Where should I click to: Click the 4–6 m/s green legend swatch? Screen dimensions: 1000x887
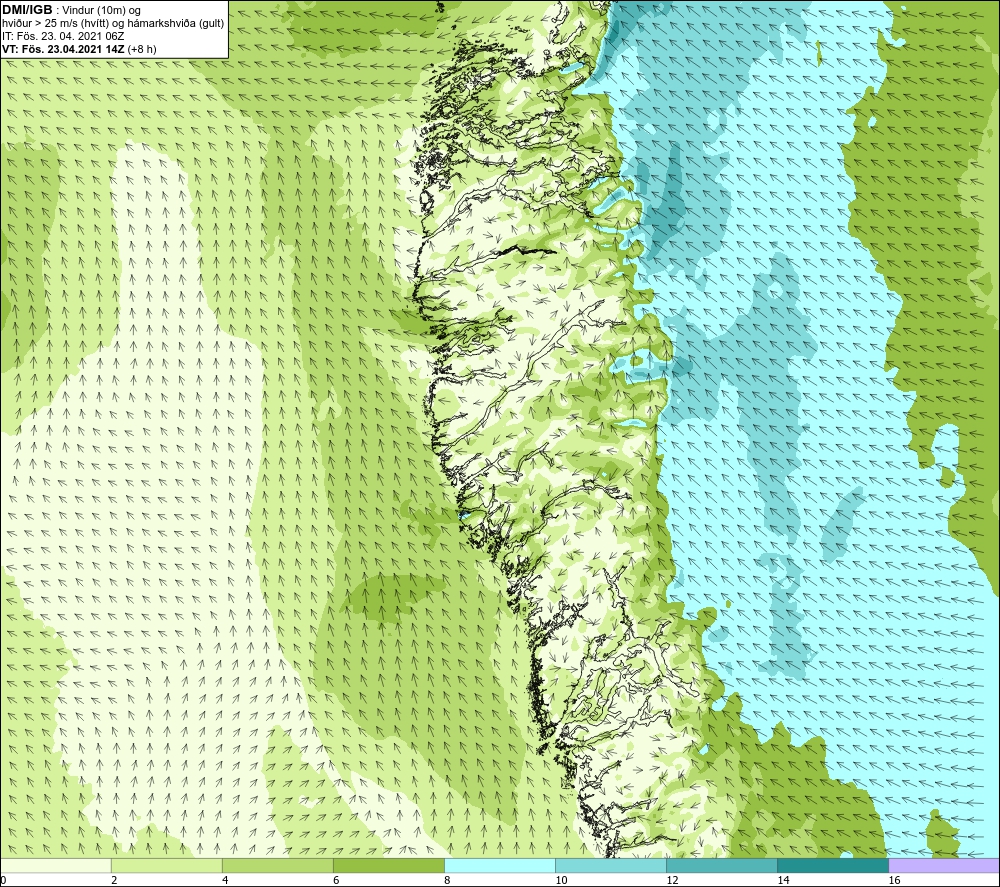point(277,865)
